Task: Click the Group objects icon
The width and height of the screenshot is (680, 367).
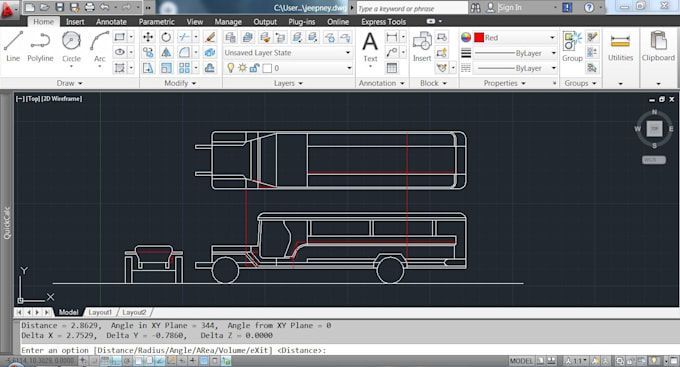Action: coord(572,46)
